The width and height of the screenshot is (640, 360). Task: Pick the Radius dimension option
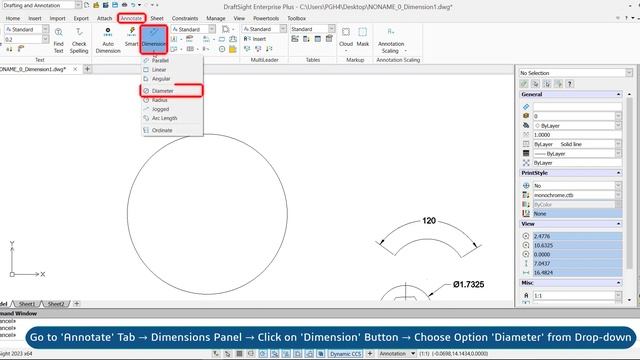(x=172, y=100)
